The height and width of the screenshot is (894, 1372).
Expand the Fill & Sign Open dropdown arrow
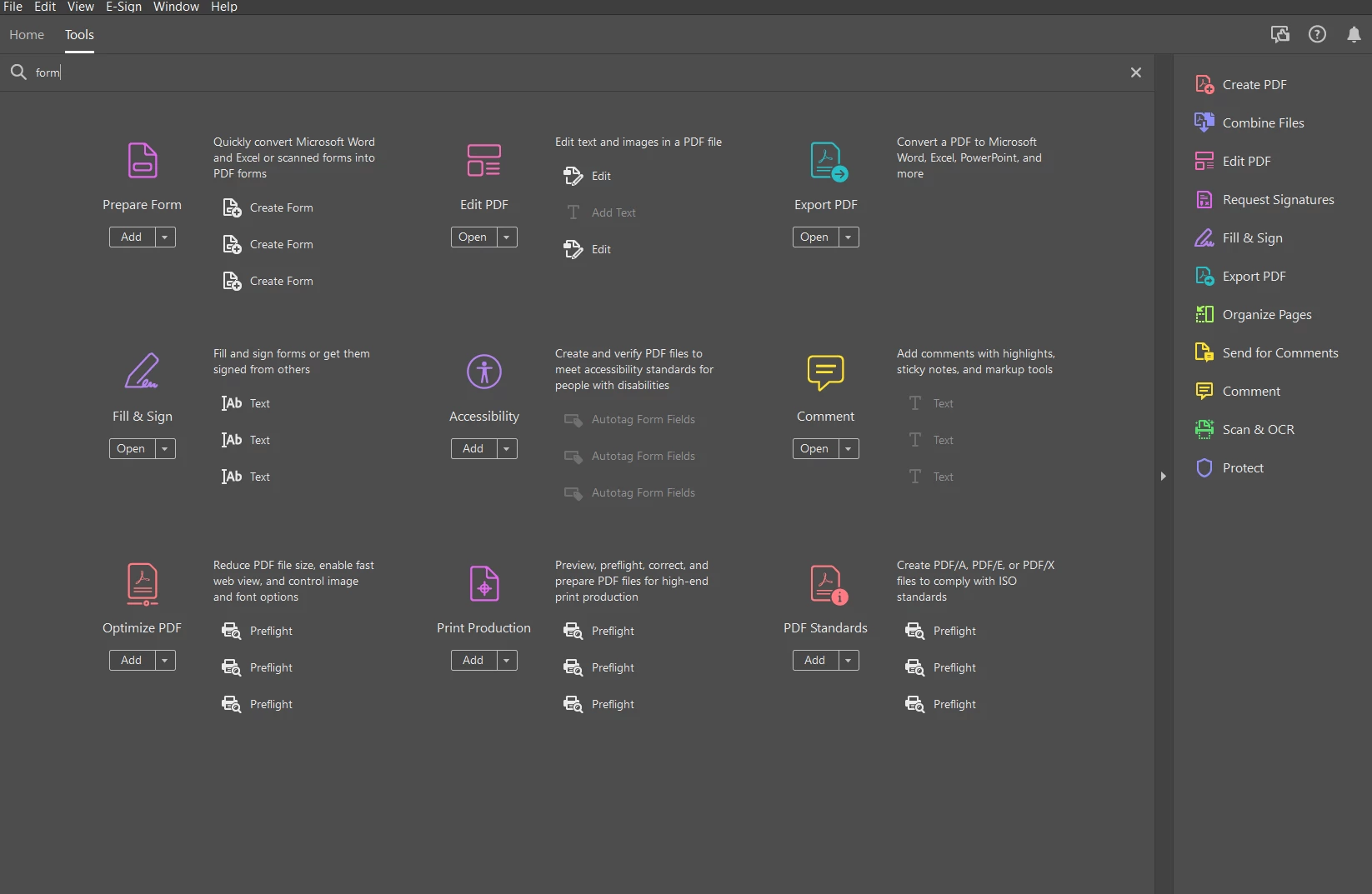coord(165,449)
